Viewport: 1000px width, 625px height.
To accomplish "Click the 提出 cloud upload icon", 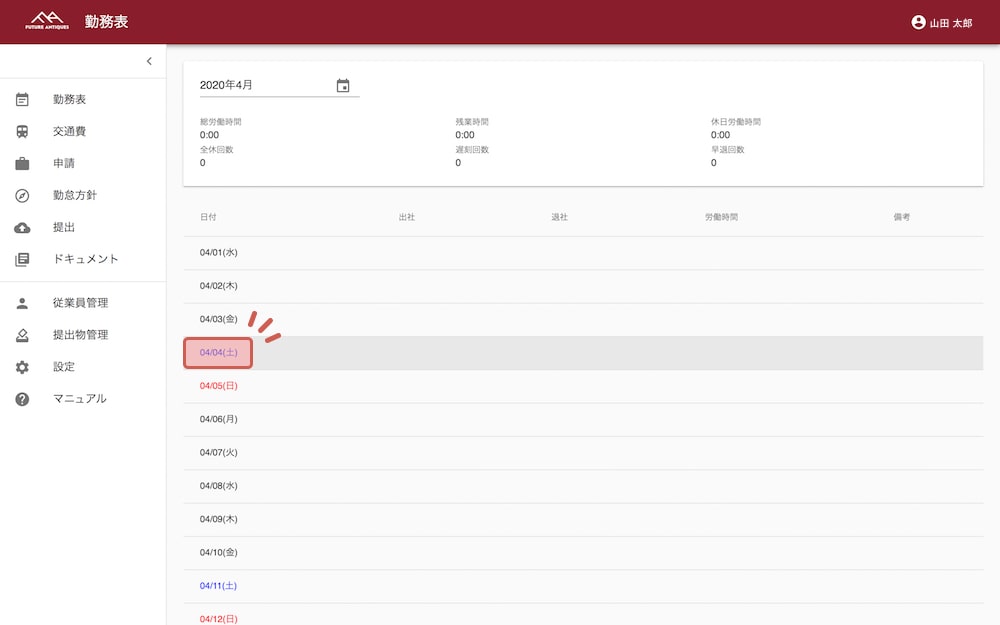I will tap(22, 228).
